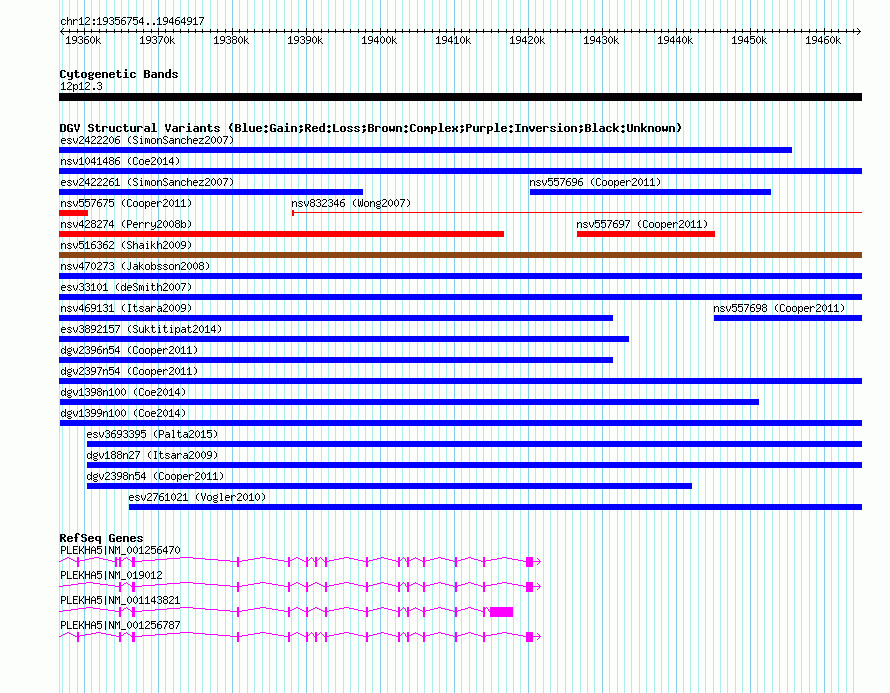The height and width of the screenshot is (693, 890).
Task: Click the dgv2397n54 (Cooper2011) label
Action: (129, 371)
